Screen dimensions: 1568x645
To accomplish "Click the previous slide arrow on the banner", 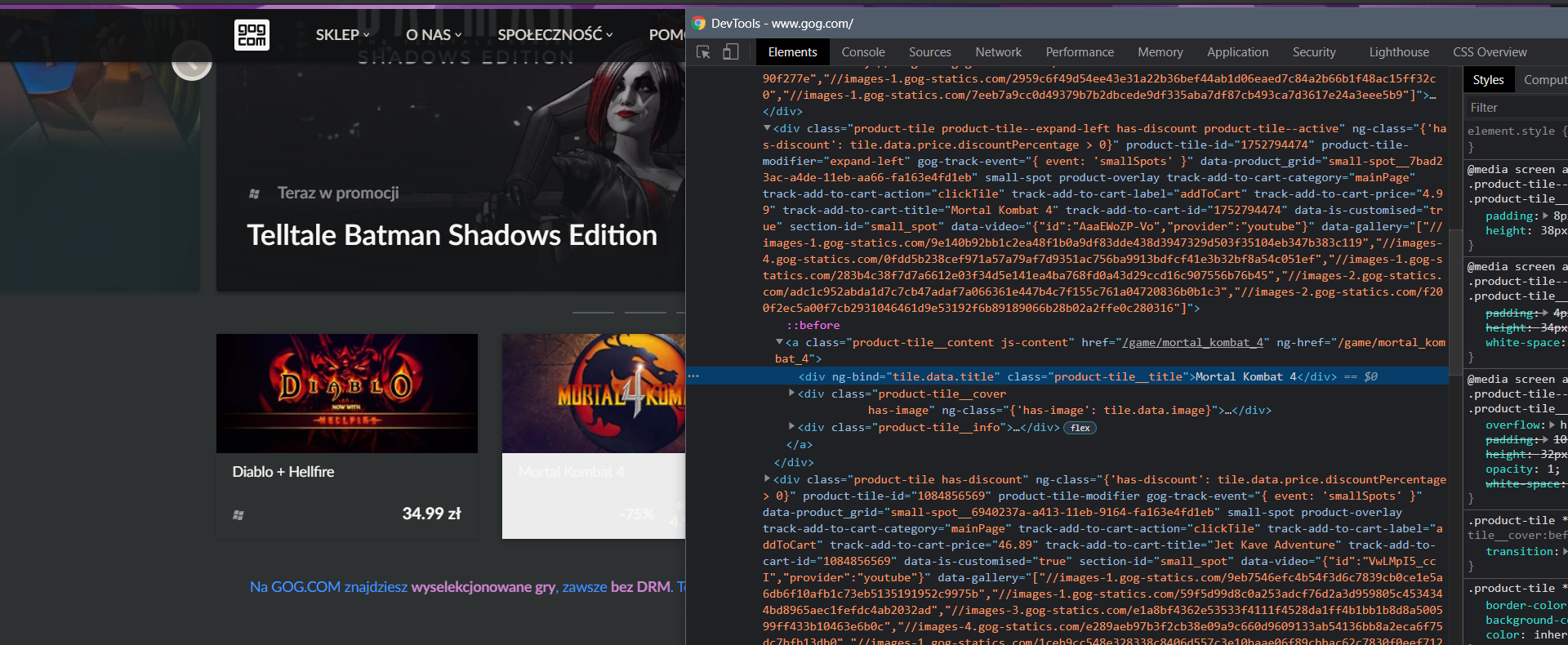I will [x=192, y=60].
